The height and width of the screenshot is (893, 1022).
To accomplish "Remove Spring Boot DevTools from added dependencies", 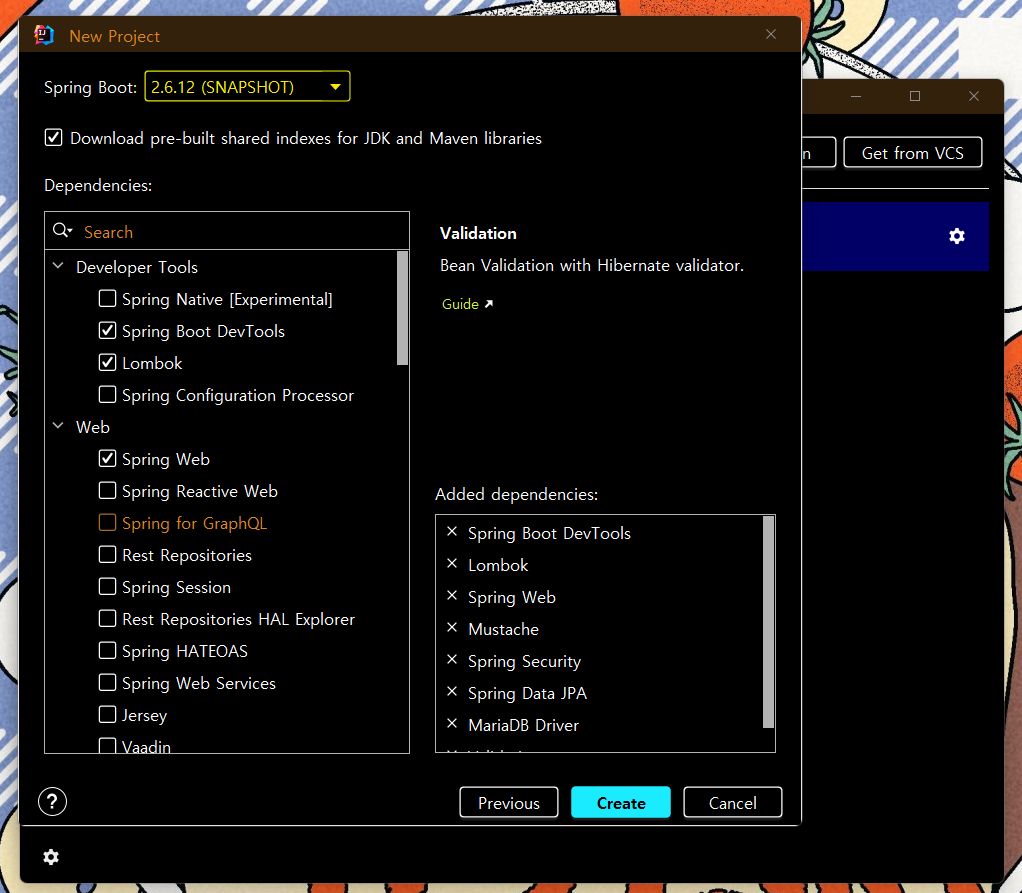I will click(452, 532).
